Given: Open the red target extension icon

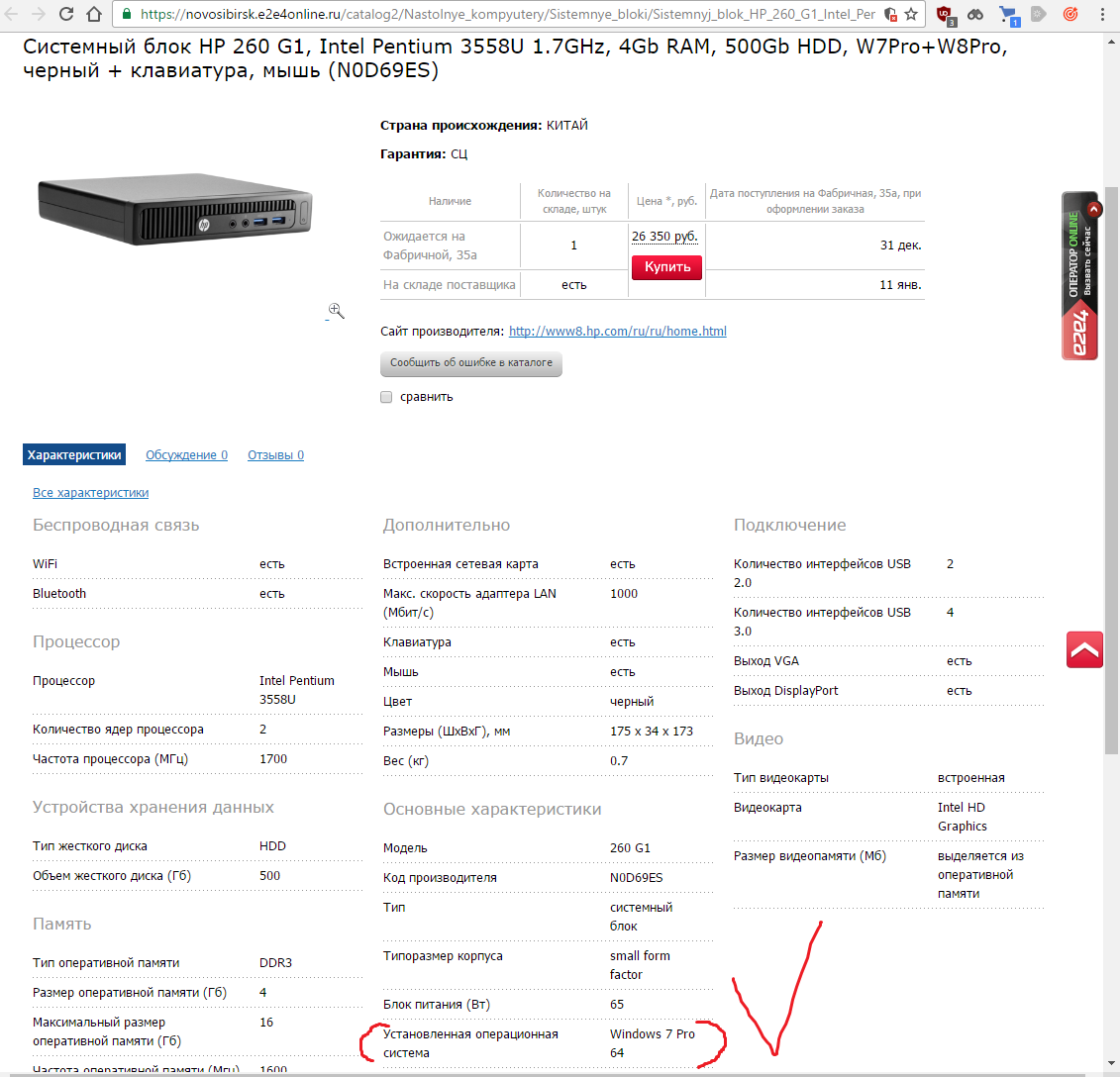Looking at the screenshot, I should tap(1070, 14).
